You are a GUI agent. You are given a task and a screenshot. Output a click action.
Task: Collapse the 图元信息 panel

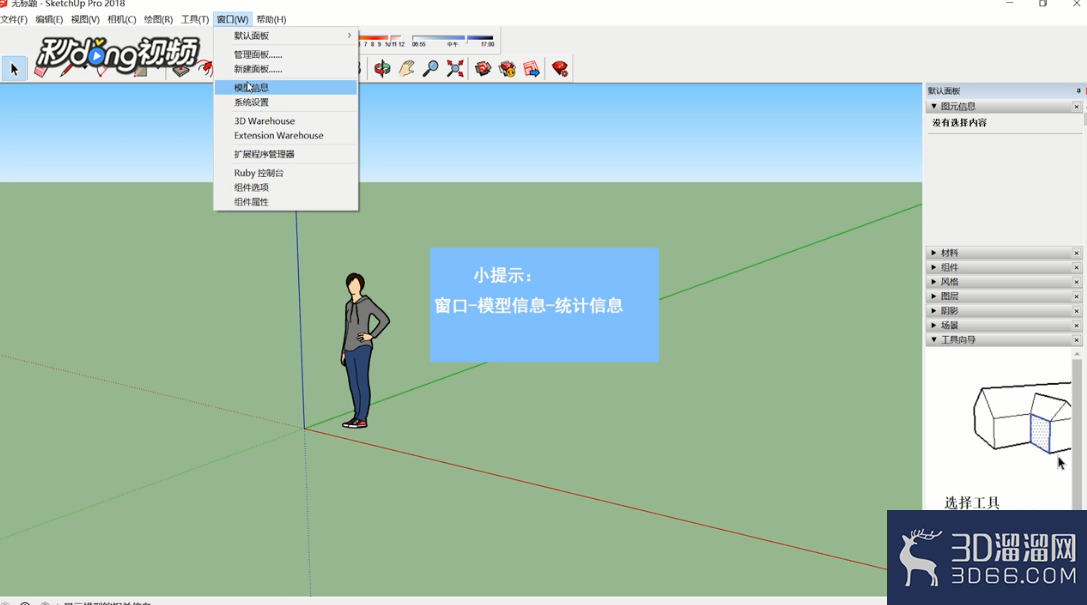tap(934, 107)
